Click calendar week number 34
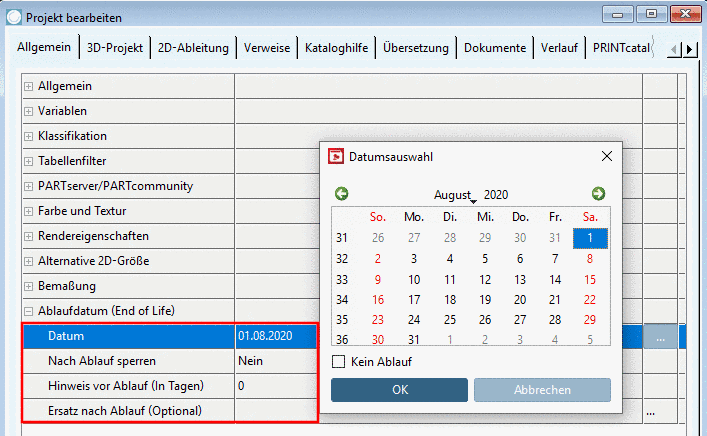 tap(342, 300)
